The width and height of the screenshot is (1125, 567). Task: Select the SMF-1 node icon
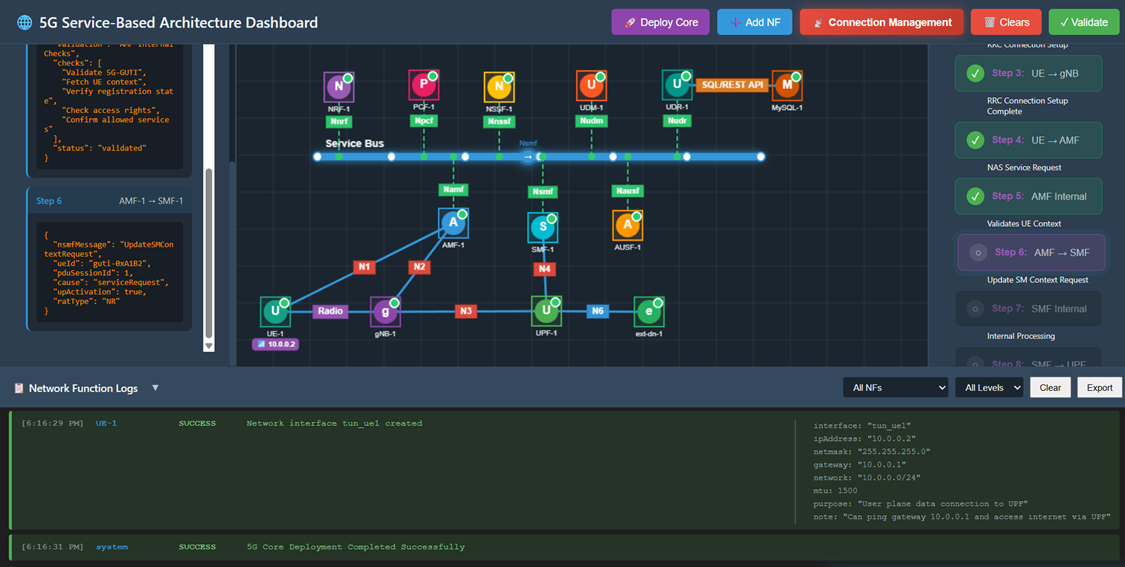[542, 227]
